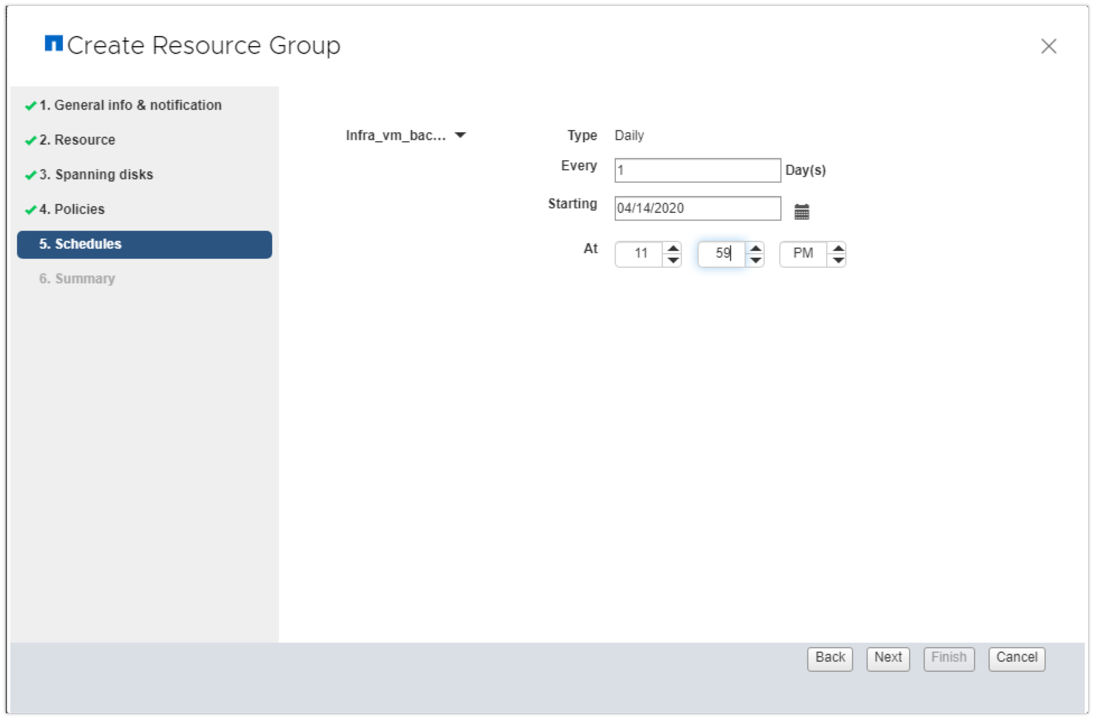Close the Create Resource Group dialog

1048,46
